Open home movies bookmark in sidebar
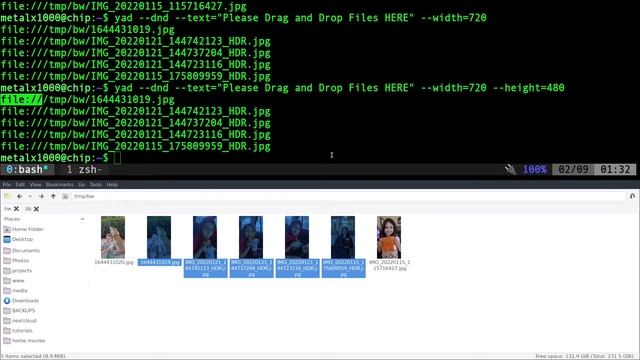Viewport: 640px width, 360px height. (24, 340)
